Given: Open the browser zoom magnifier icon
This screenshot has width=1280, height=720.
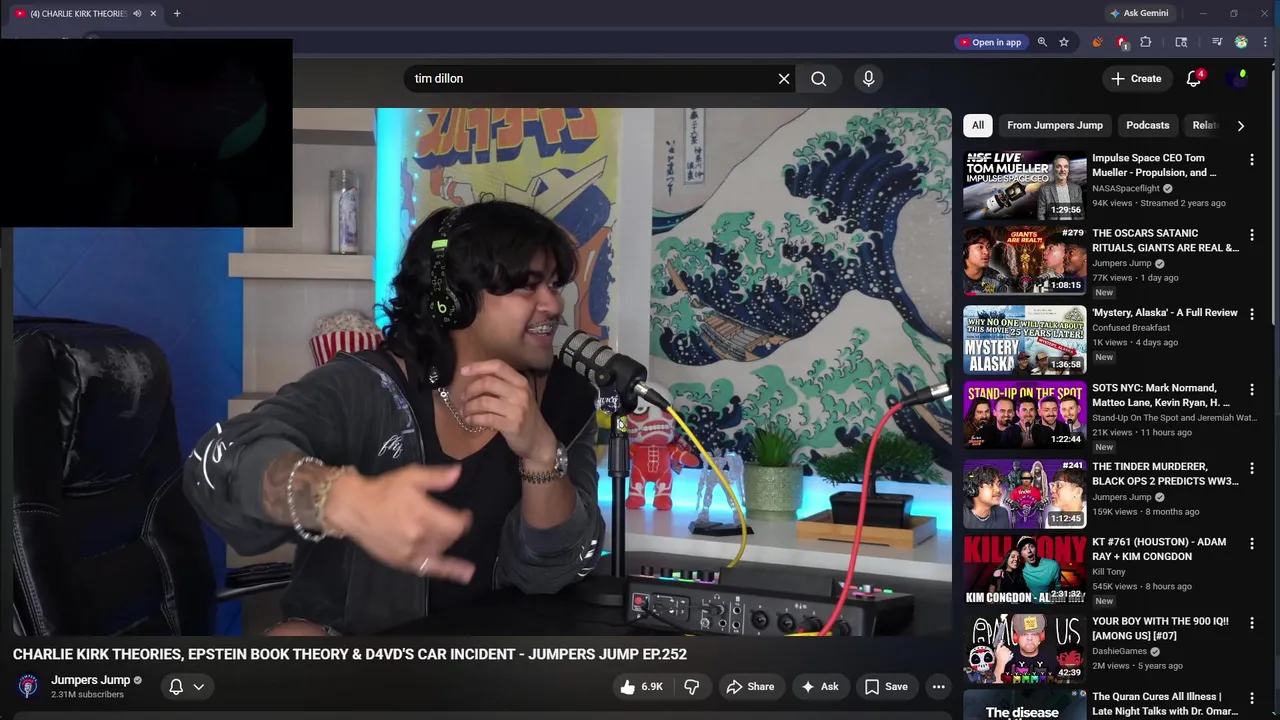Looking at the screenshot, I should click(x=1042, y=42).
